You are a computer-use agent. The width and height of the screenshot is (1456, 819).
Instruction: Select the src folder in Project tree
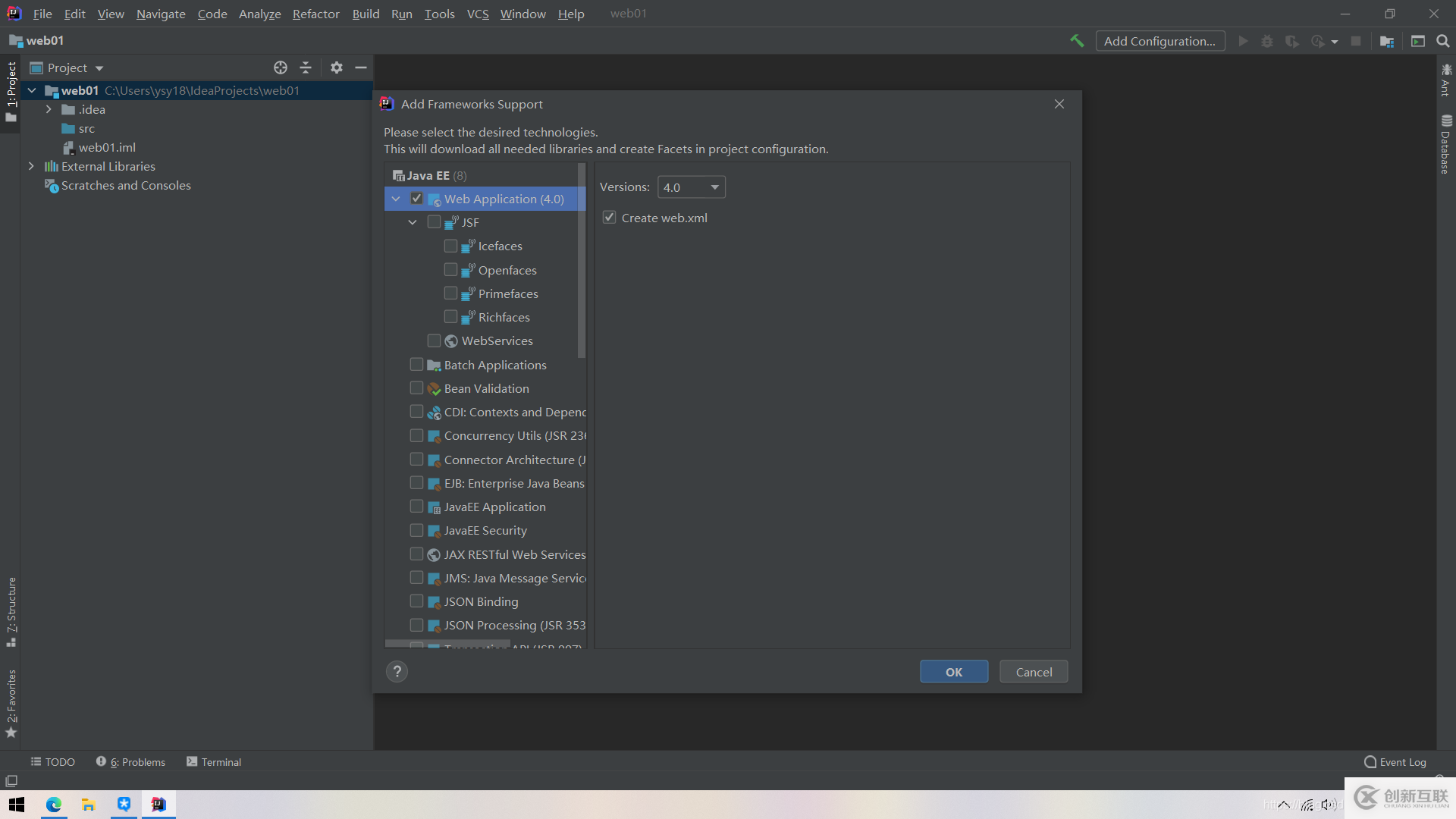(x=86, y=128)
